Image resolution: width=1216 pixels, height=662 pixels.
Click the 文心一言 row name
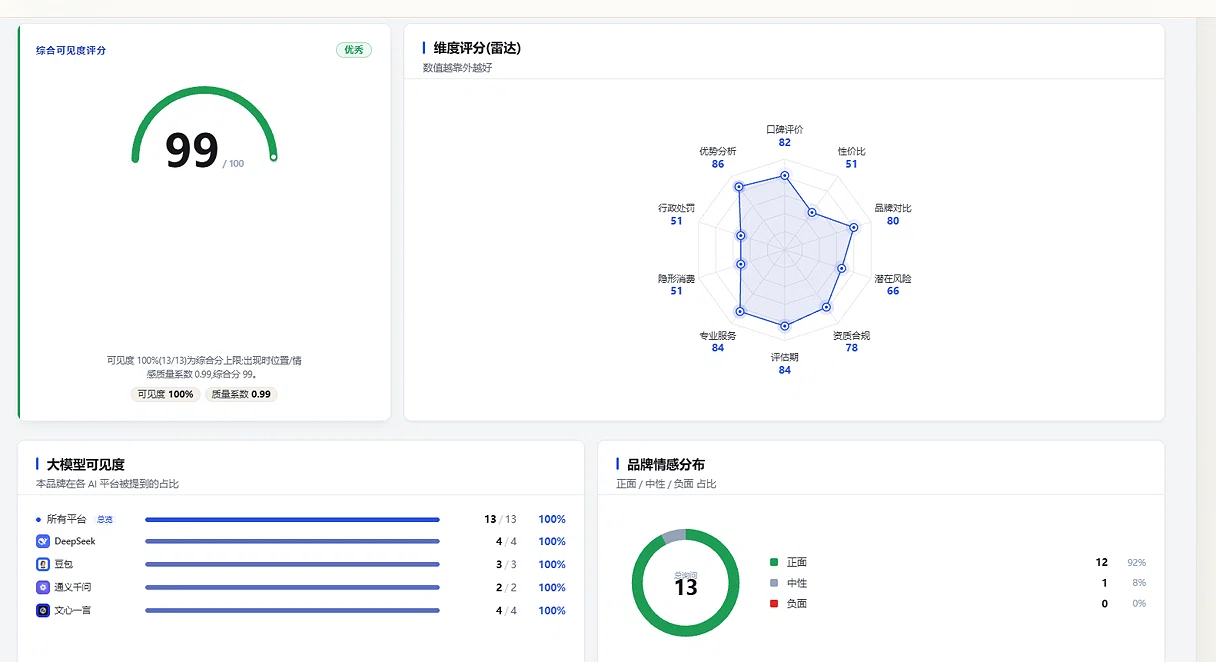point(73,610)
